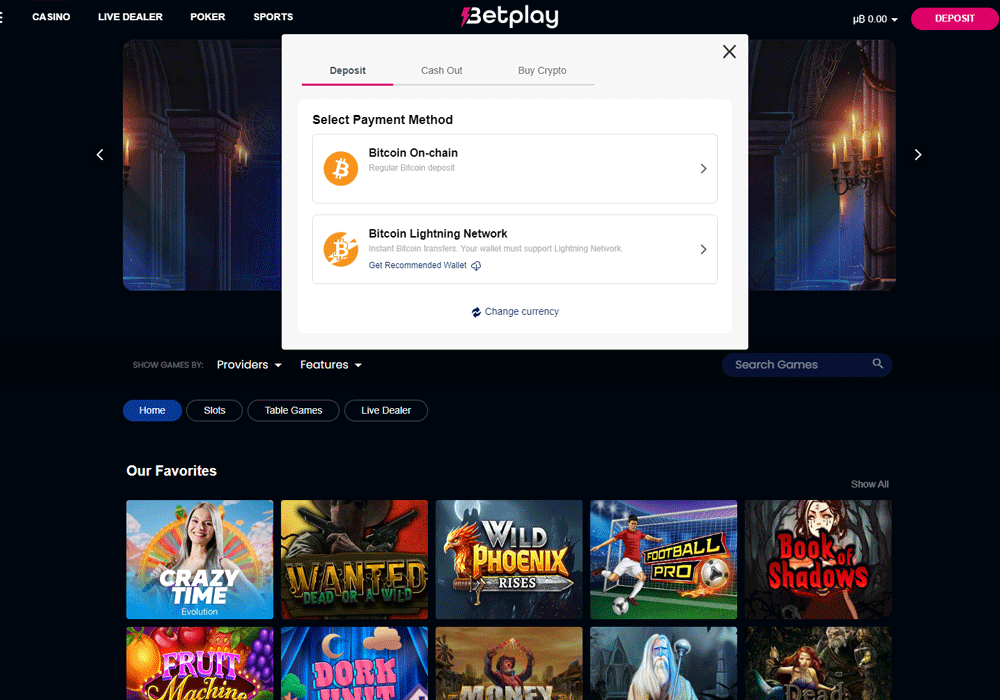Click the Regular Bitcoin deposit description text
This screenshot has width=1000, height=700.
pos(411,168)
